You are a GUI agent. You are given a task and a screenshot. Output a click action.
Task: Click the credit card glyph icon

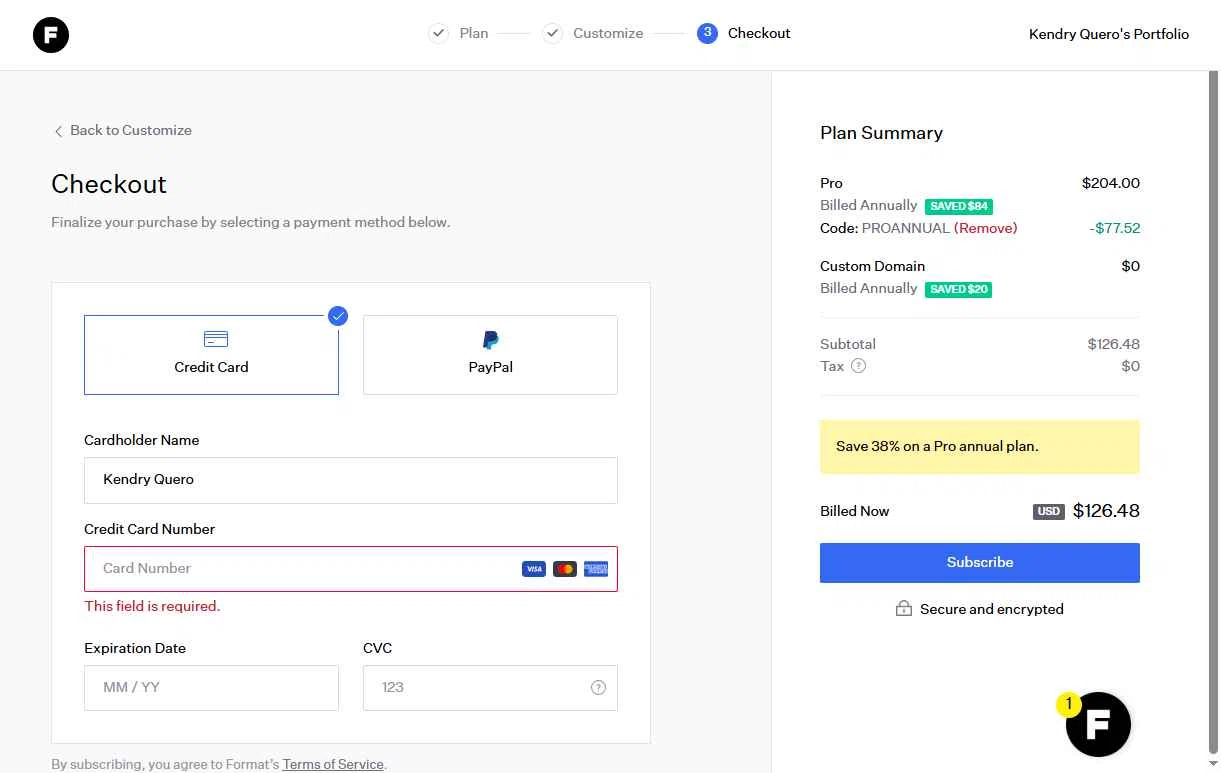point(215,339)
